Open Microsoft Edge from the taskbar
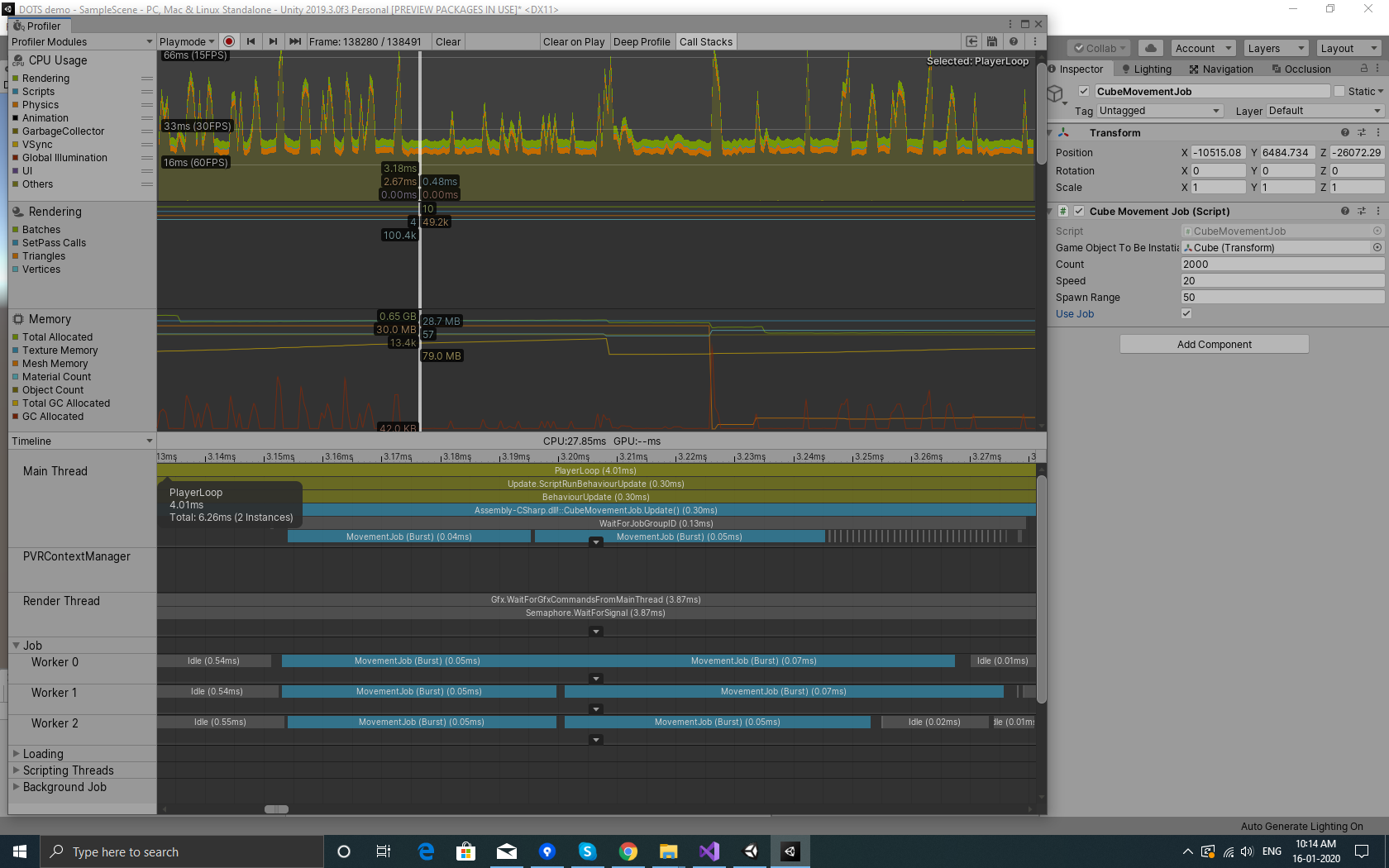This screenshot has width=1389, height=868. [x=427, y=851]
